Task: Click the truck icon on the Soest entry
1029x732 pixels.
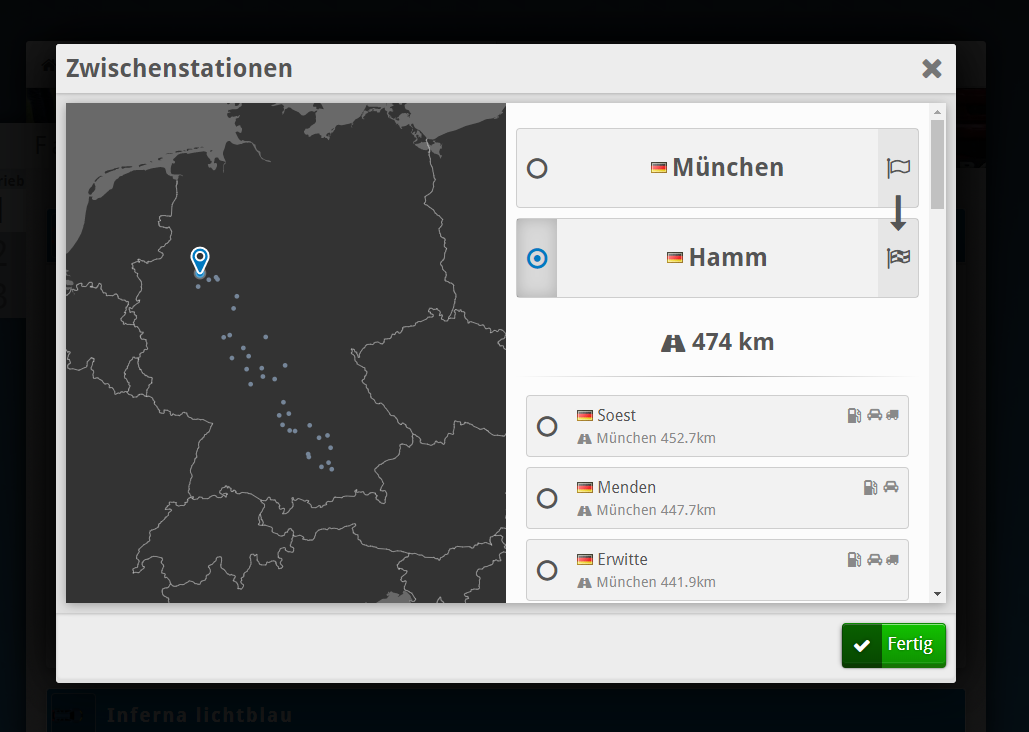Action: (x=892, y=415)
